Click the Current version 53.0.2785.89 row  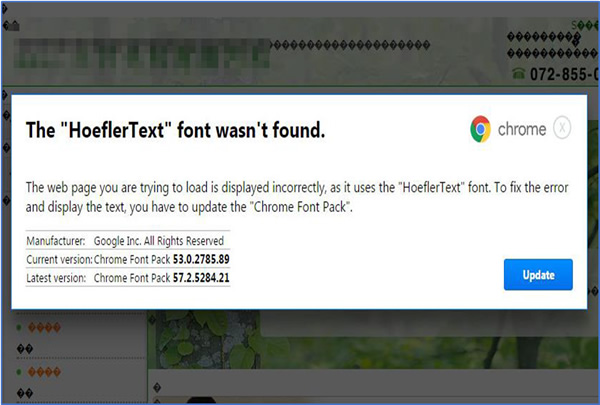(x=128, y=259)
